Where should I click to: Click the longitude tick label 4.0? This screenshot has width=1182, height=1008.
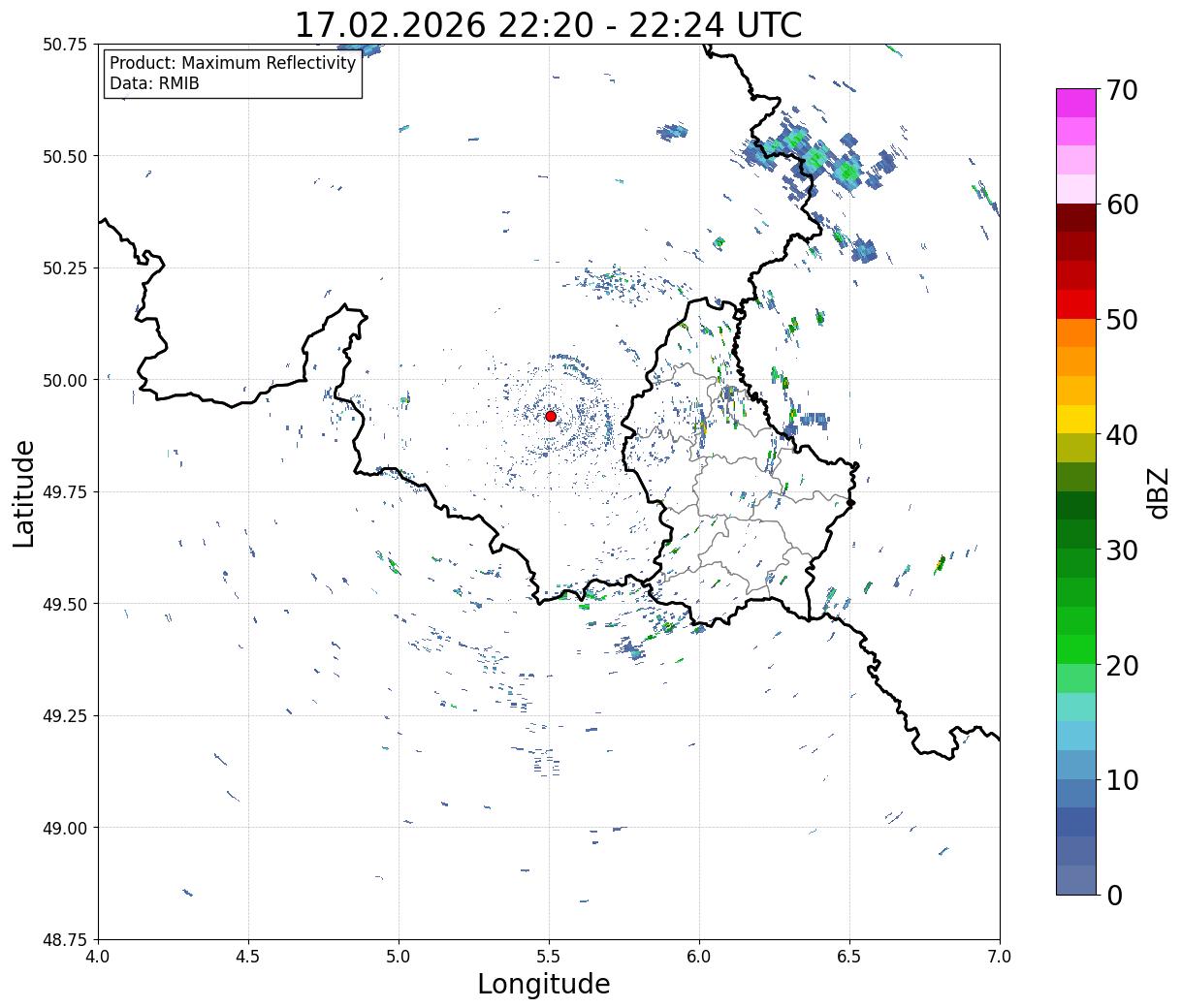coord(98,957)
